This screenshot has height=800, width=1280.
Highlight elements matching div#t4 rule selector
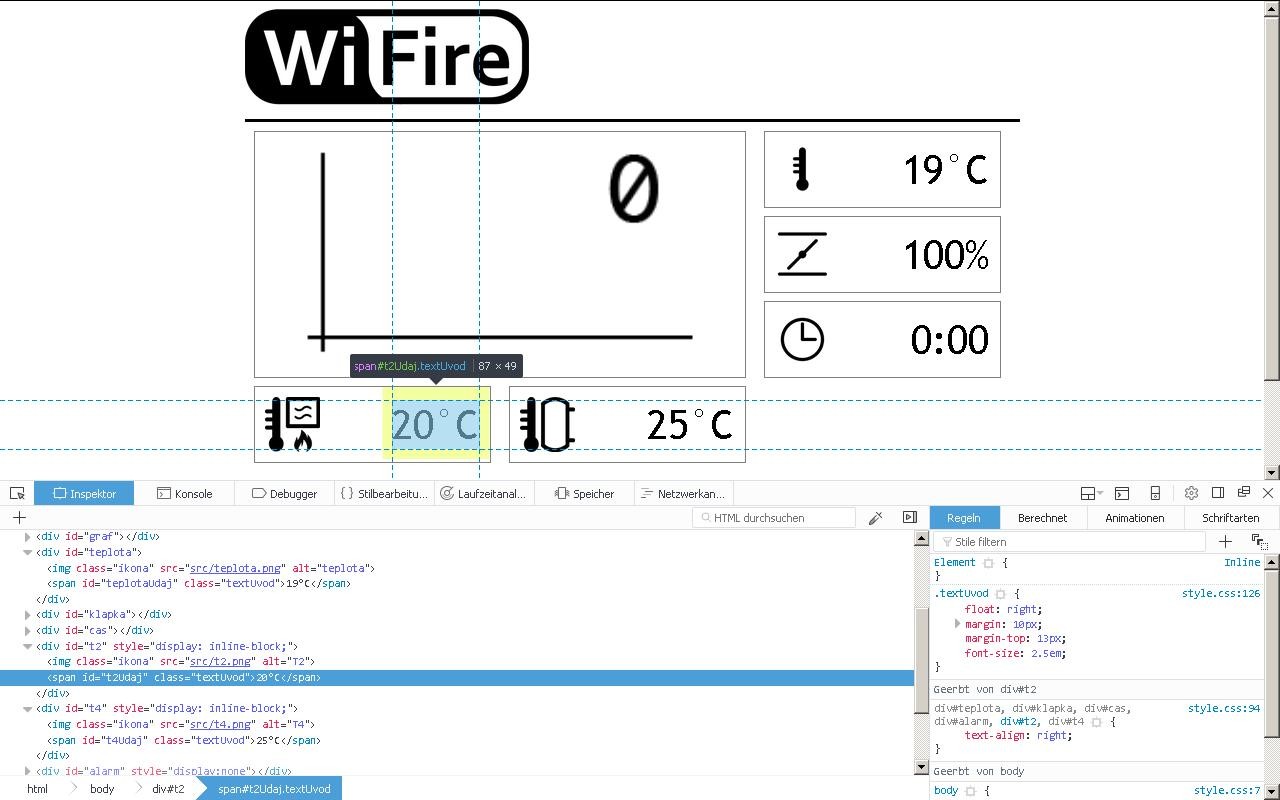1096,722
